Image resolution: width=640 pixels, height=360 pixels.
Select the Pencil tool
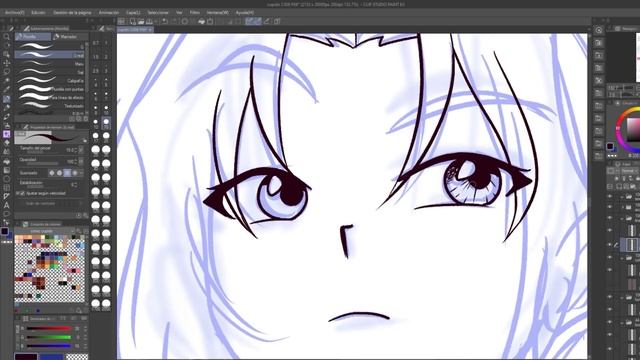[7, 108]
